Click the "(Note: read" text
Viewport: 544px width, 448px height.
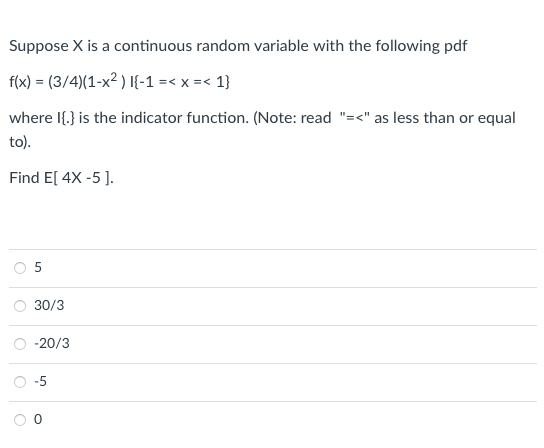(x=292, y=118)
